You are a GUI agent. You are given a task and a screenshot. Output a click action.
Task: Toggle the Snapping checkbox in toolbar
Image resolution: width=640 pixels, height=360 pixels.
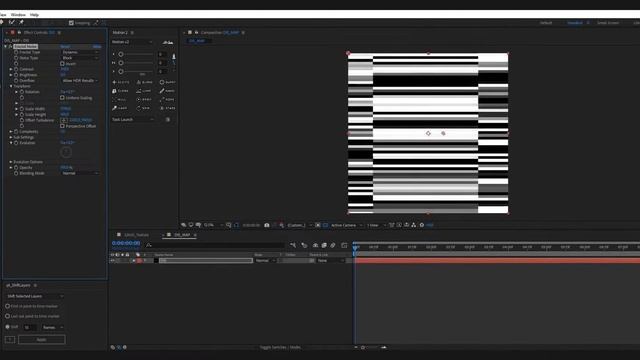coord(71,23)
